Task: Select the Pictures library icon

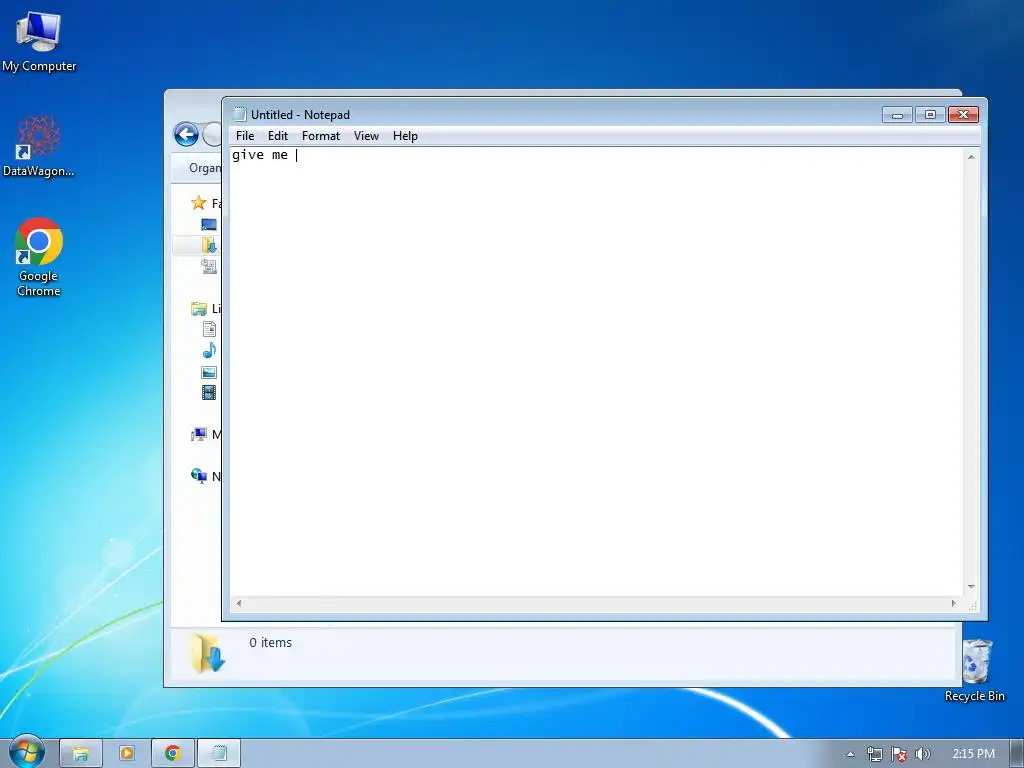Action: (209, 372)
